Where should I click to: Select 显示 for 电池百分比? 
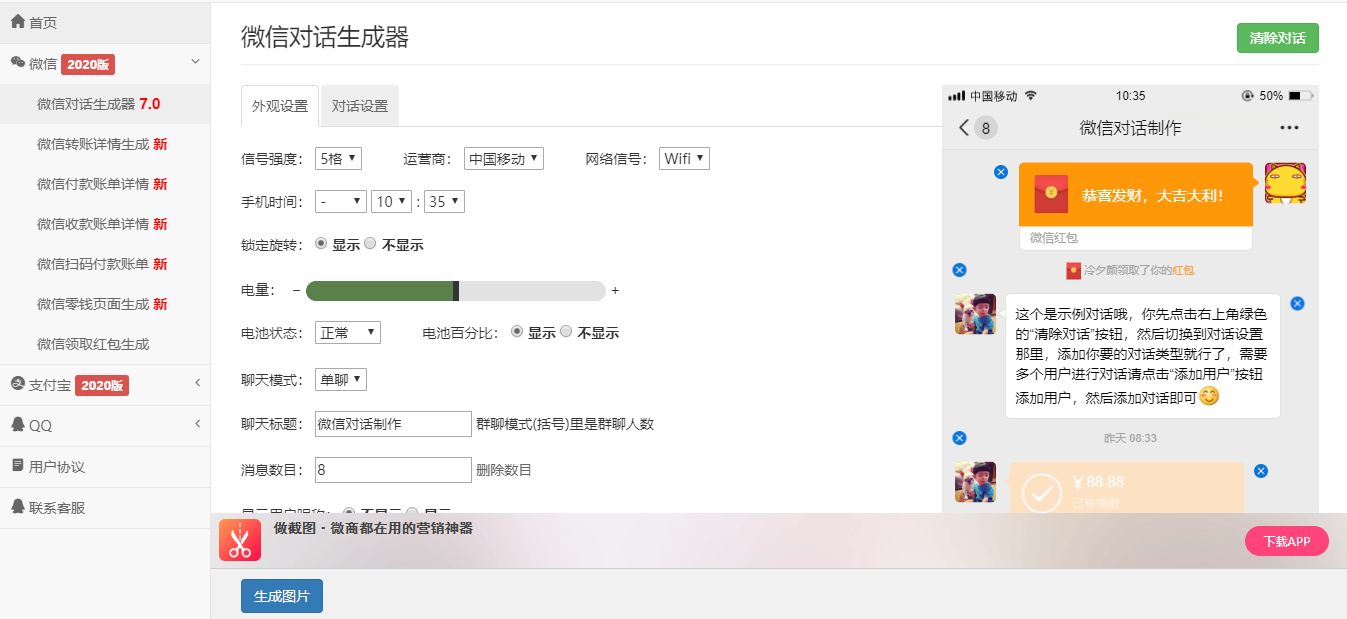click(x=517, y=331)
